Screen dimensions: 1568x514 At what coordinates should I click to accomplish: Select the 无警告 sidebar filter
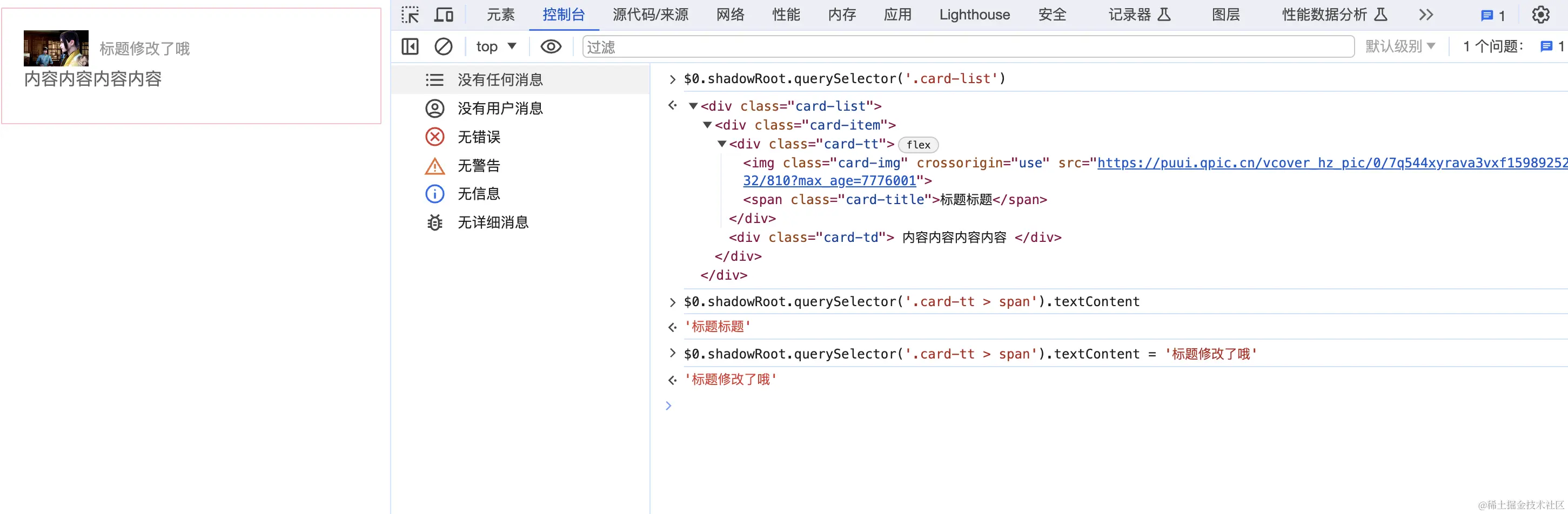[520, 165]
